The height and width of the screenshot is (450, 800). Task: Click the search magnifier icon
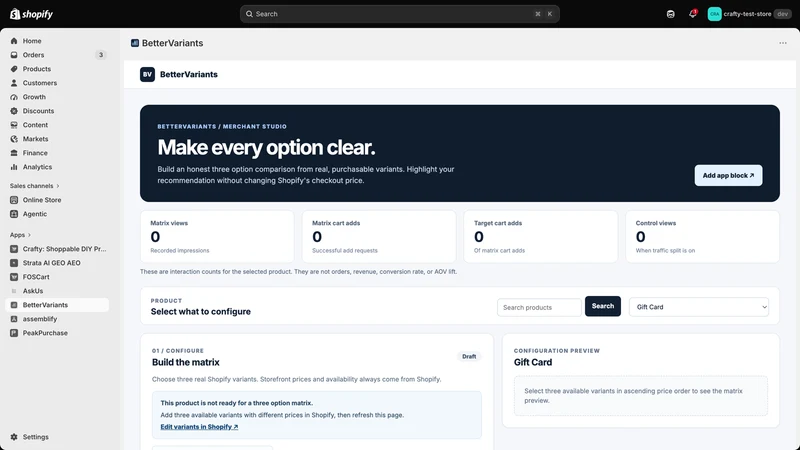[x=249, y=14]
